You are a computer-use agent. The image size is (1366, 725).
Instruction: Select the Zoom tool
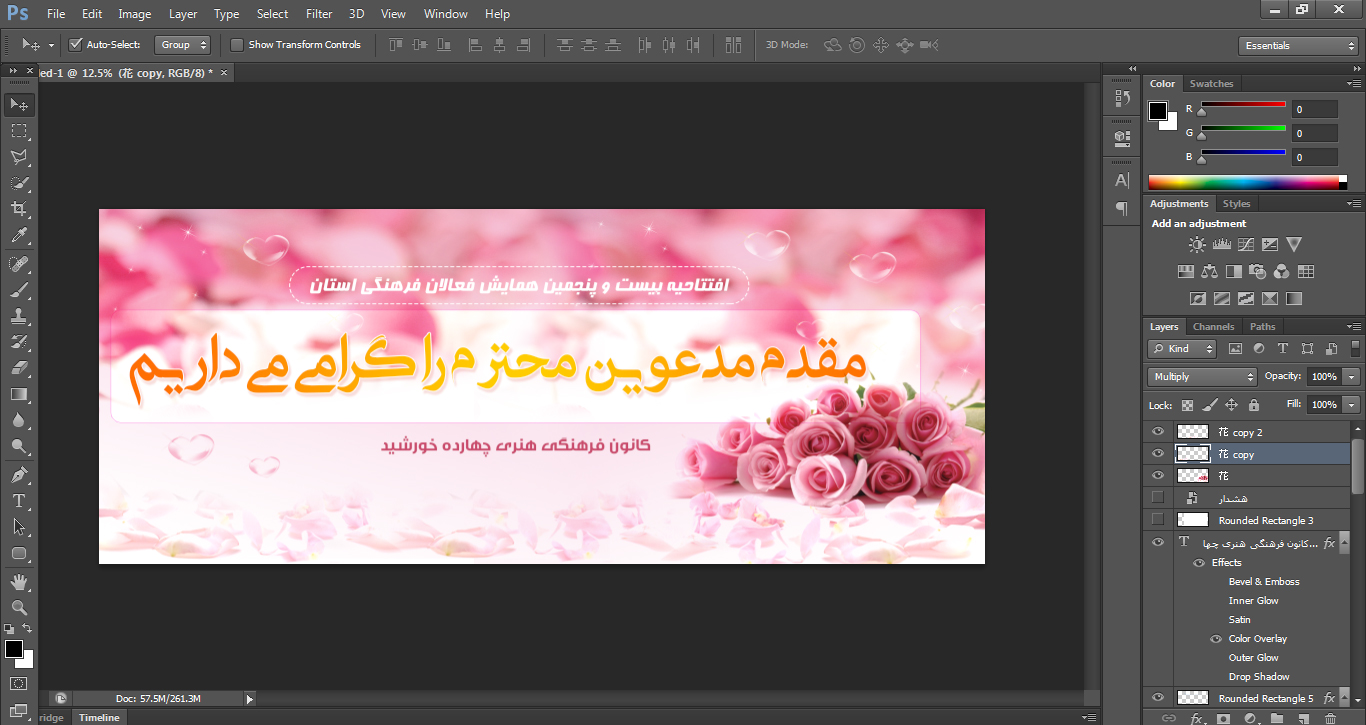19,607
